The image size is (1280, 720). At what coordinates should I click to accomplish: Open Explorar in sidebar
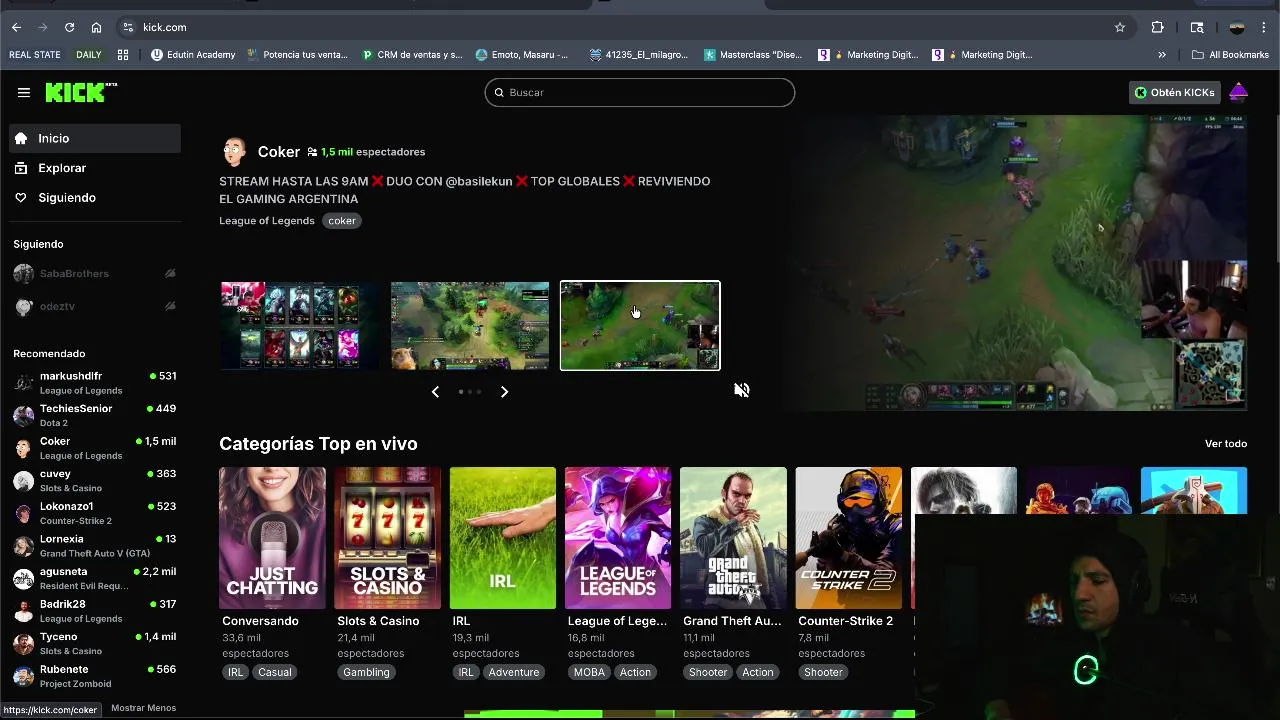[95, 168]
